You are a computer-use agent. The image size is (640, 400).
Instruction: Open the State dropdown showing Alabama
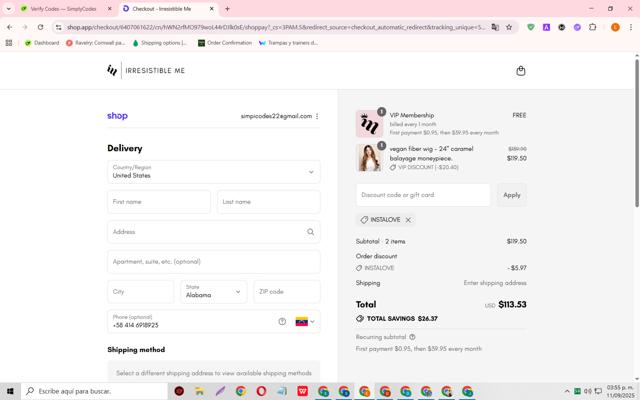pyautogui.click(x=213, y=291)
